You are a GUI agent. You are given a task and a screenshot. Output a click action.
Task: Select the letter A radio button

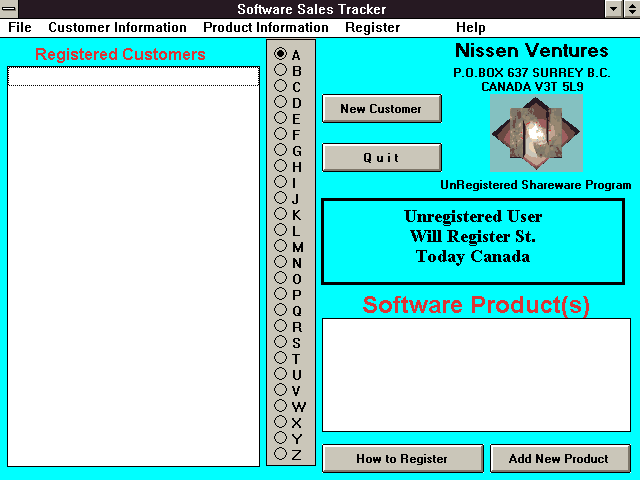click(x=281, y=54)
